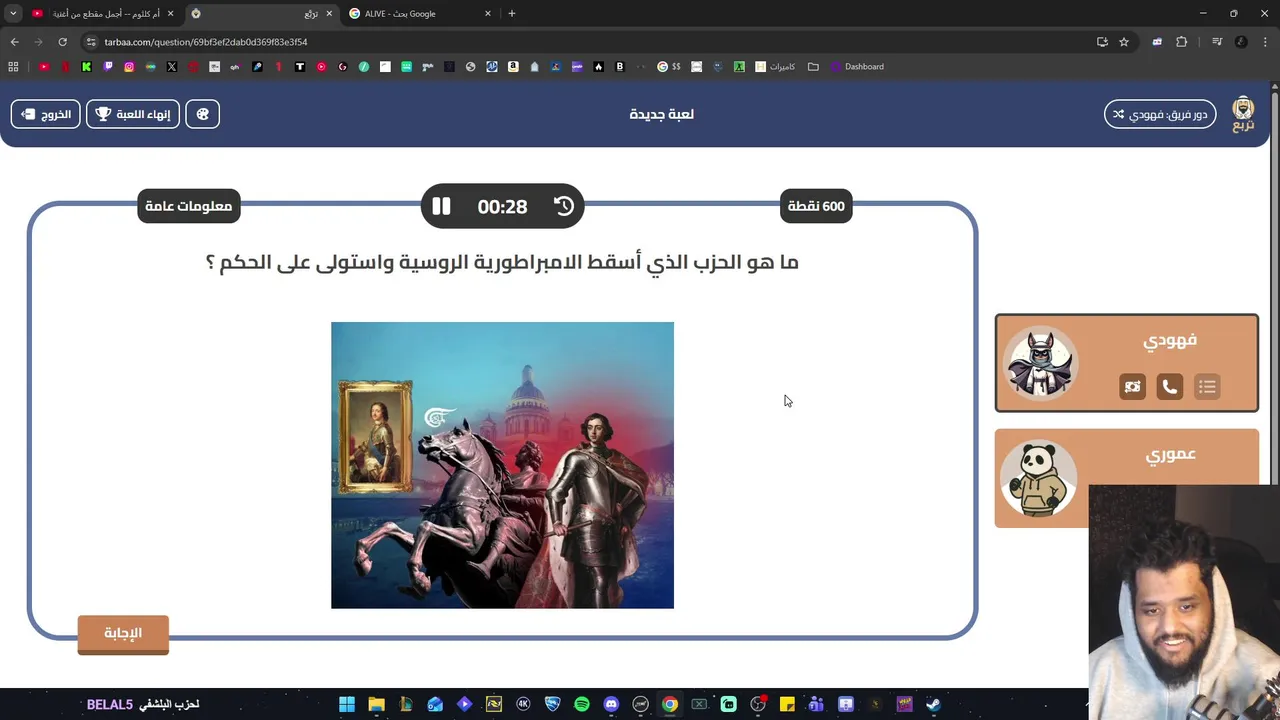Click the question text about the Russian party
Viewport: 1280px width, 720px height.
pos(502,262)
